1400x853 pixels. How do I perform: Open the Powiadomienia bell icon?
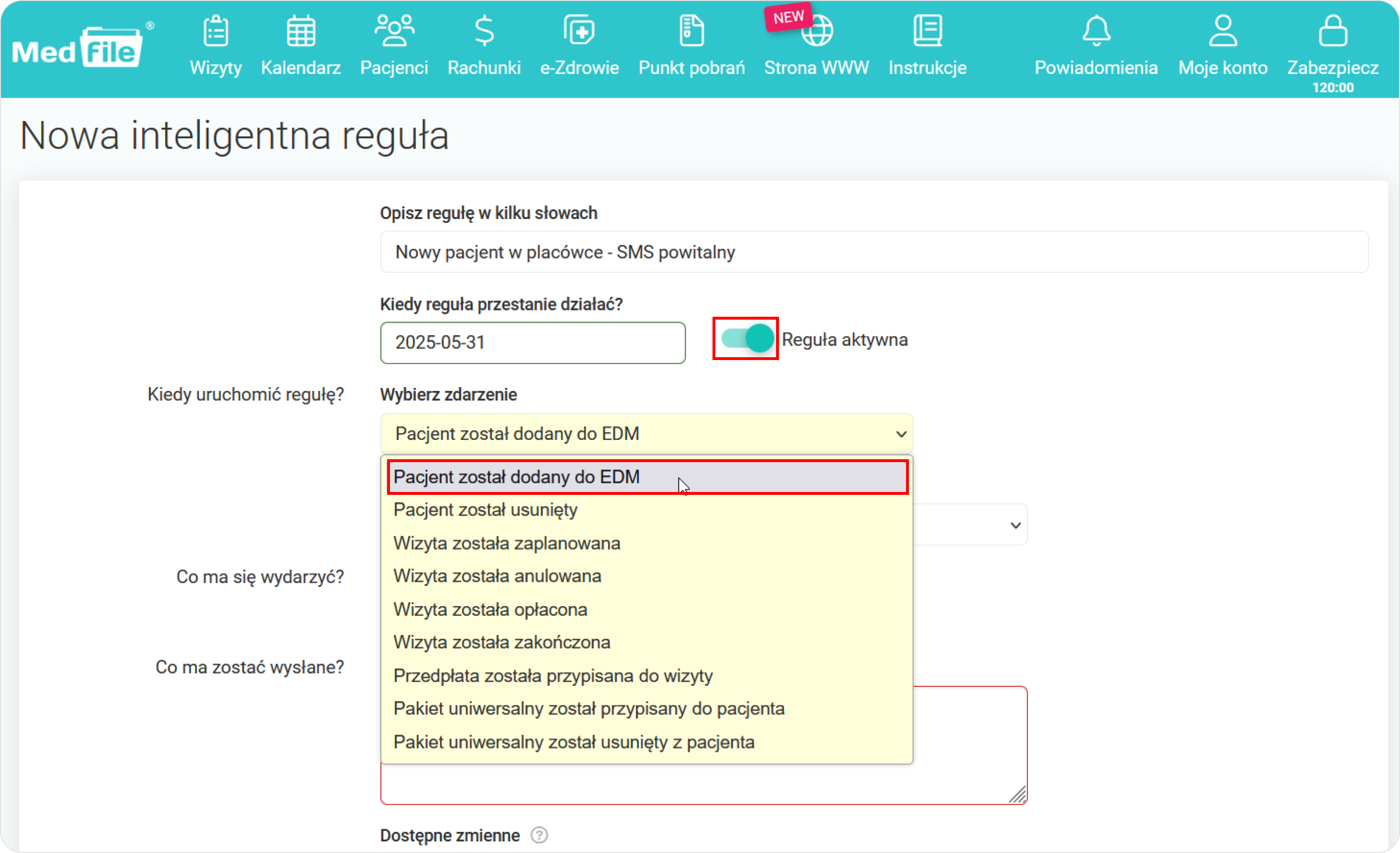pyautogui.click(x=1096, y=31)
